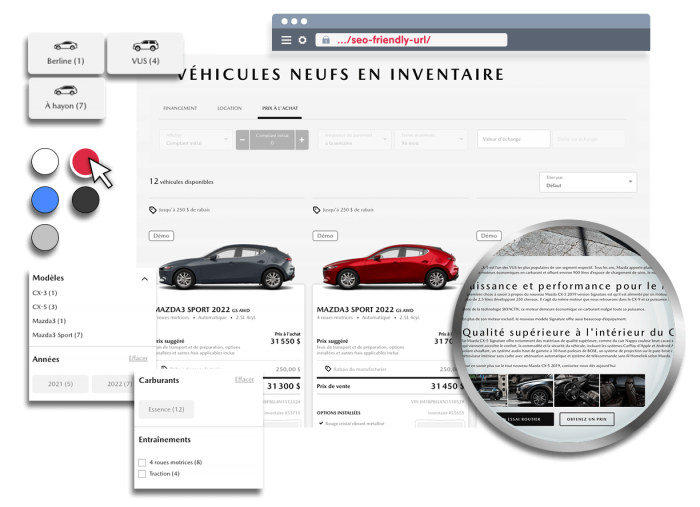Click the hatchback icon above À hayon
This screenshot has width=700, height=507.
coord(66,90)
